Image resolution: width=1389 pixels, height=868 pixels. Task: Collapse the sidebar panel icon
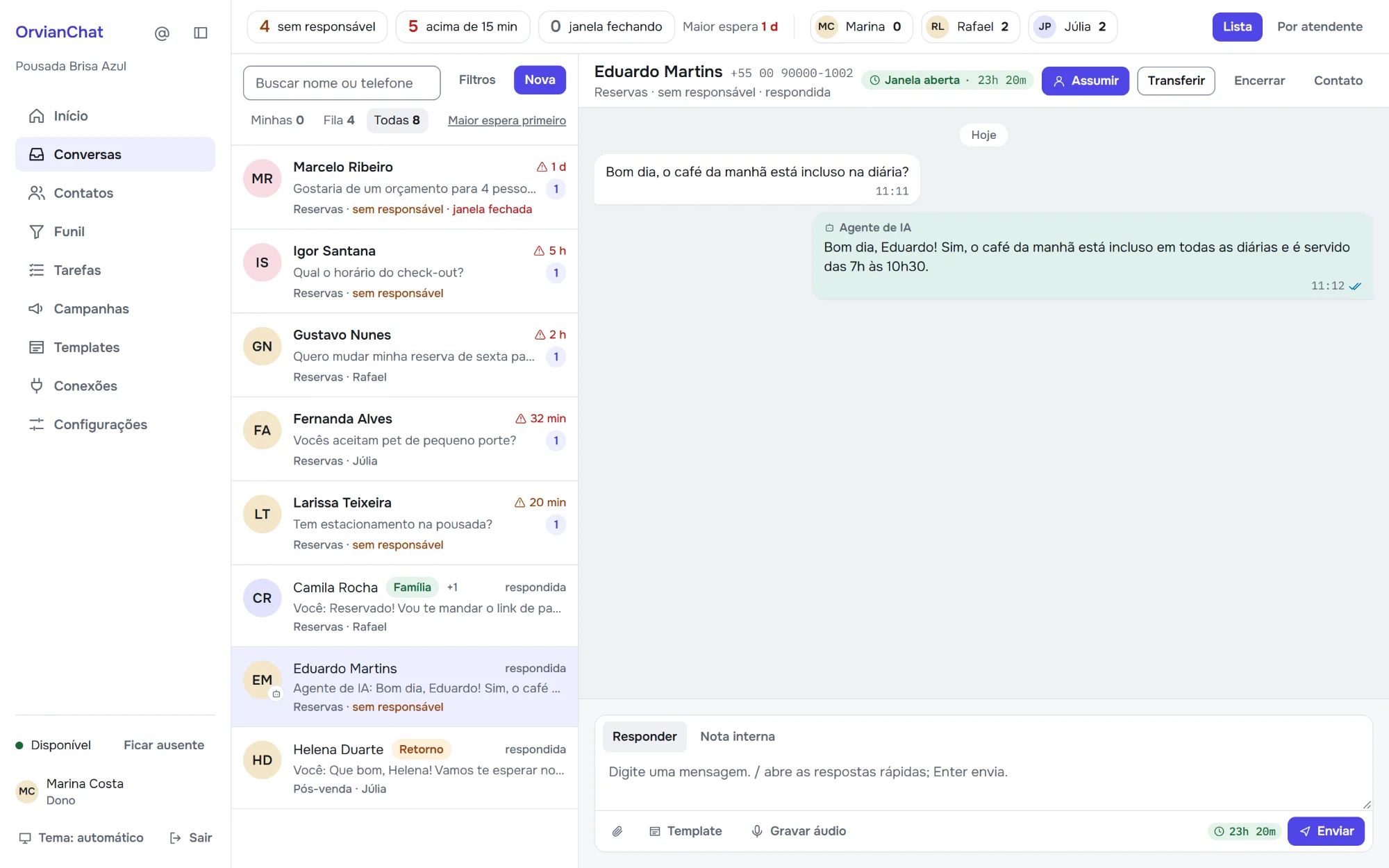(201, 33)
